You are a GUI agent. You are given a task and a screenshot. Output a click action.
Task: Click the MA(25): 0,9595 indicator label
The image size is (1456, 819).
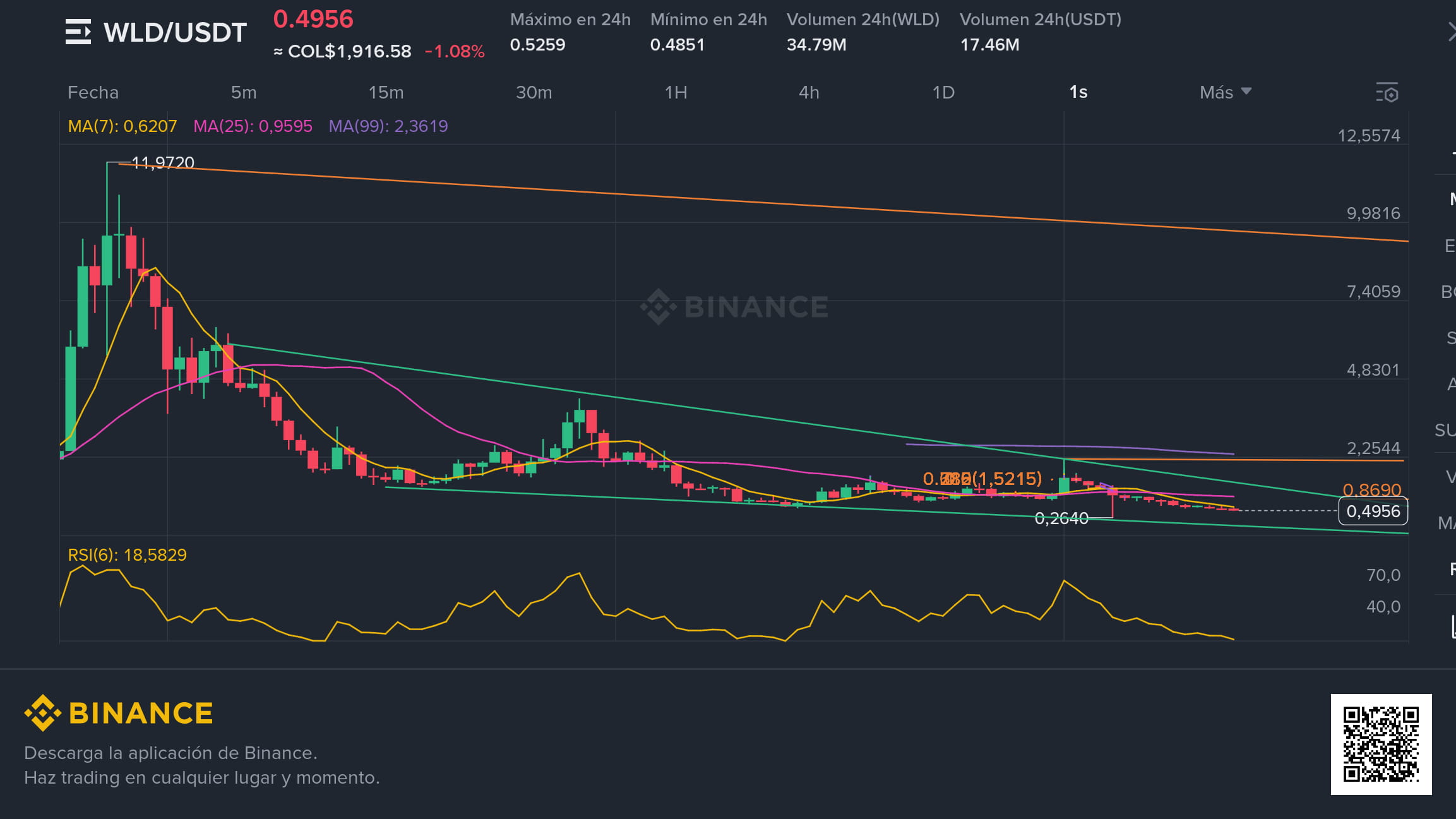pyautogui.click(x=253, y=126)
